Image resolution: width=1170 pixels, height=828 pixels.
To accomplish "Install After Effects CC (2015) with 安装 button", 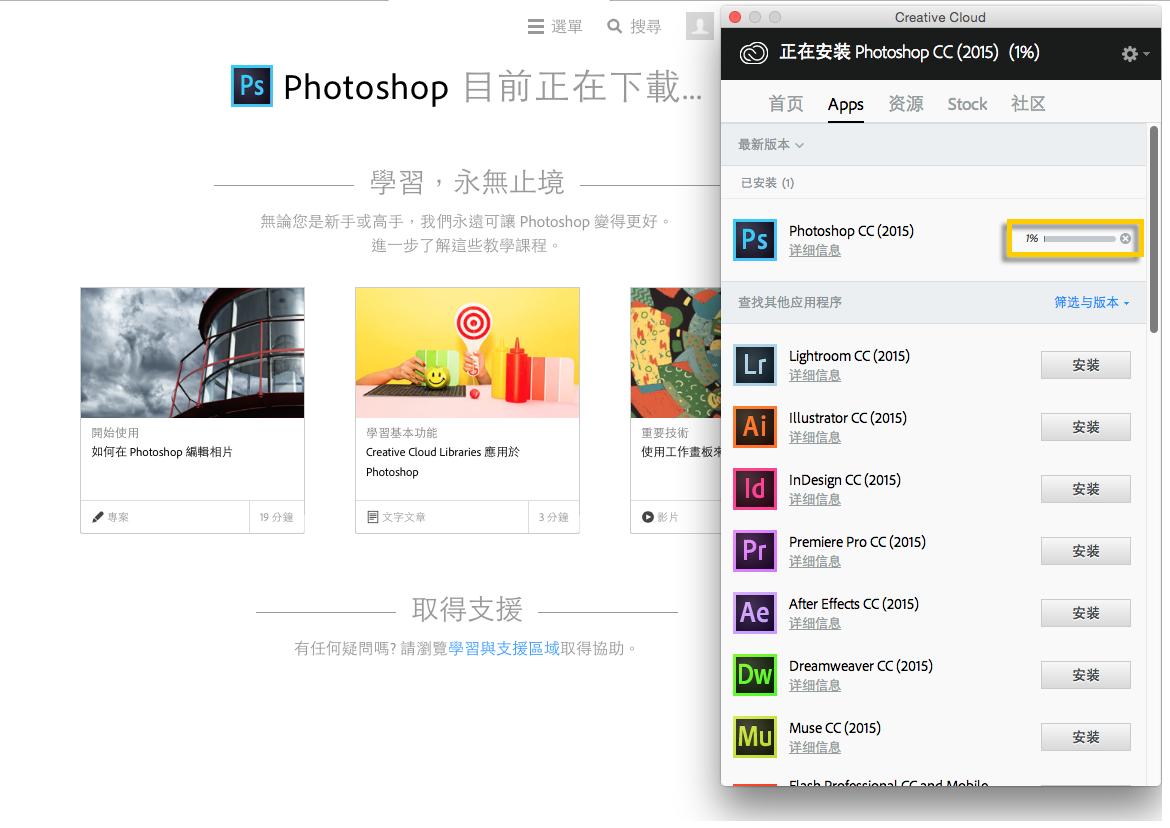I will pyautogui.click(x=1086, y=612).
